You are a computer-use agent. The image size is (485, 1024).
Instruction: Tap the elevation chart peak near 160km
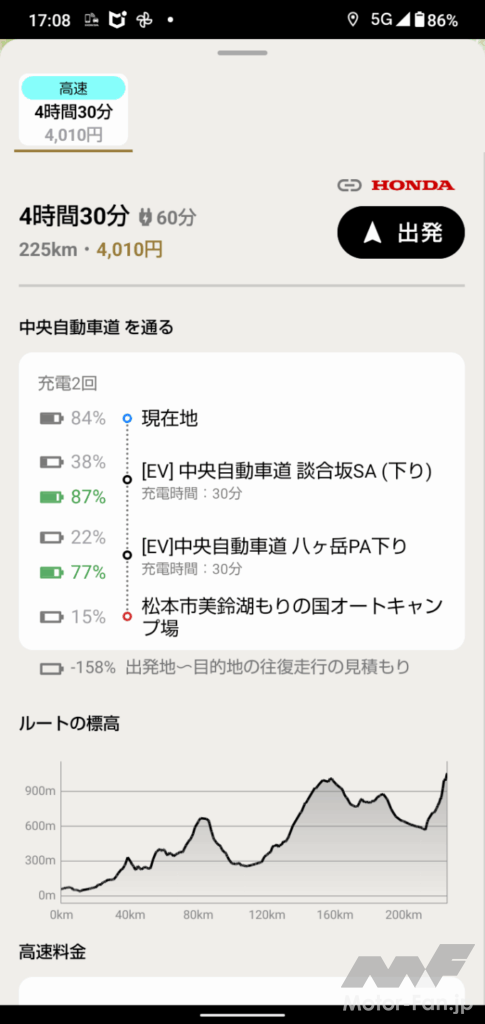pos(330,779)
